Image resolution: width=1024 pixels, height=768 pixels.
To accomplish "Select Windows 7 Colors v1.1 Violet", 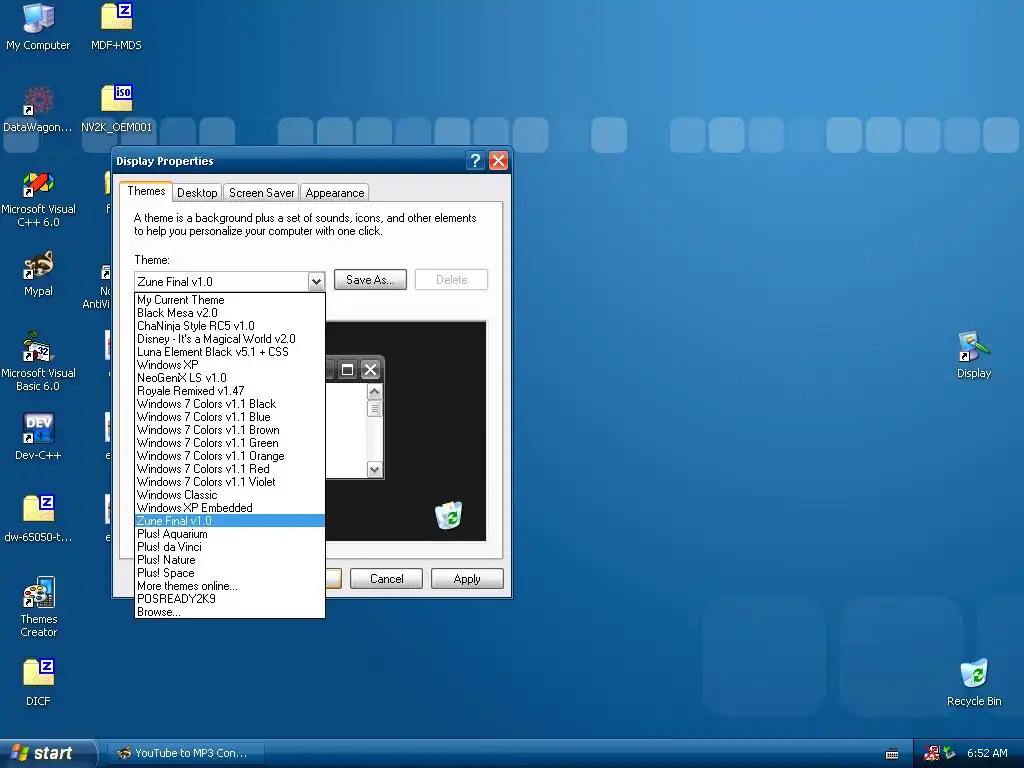I will pyautogui.click(x=230, y=482).
